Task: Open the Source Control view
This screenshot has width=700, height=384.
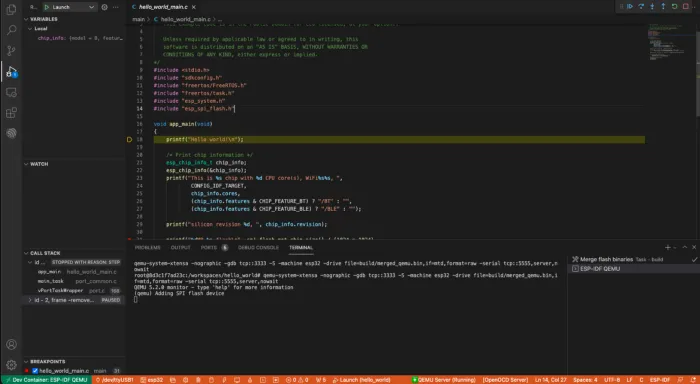Action: coord(11,50)
